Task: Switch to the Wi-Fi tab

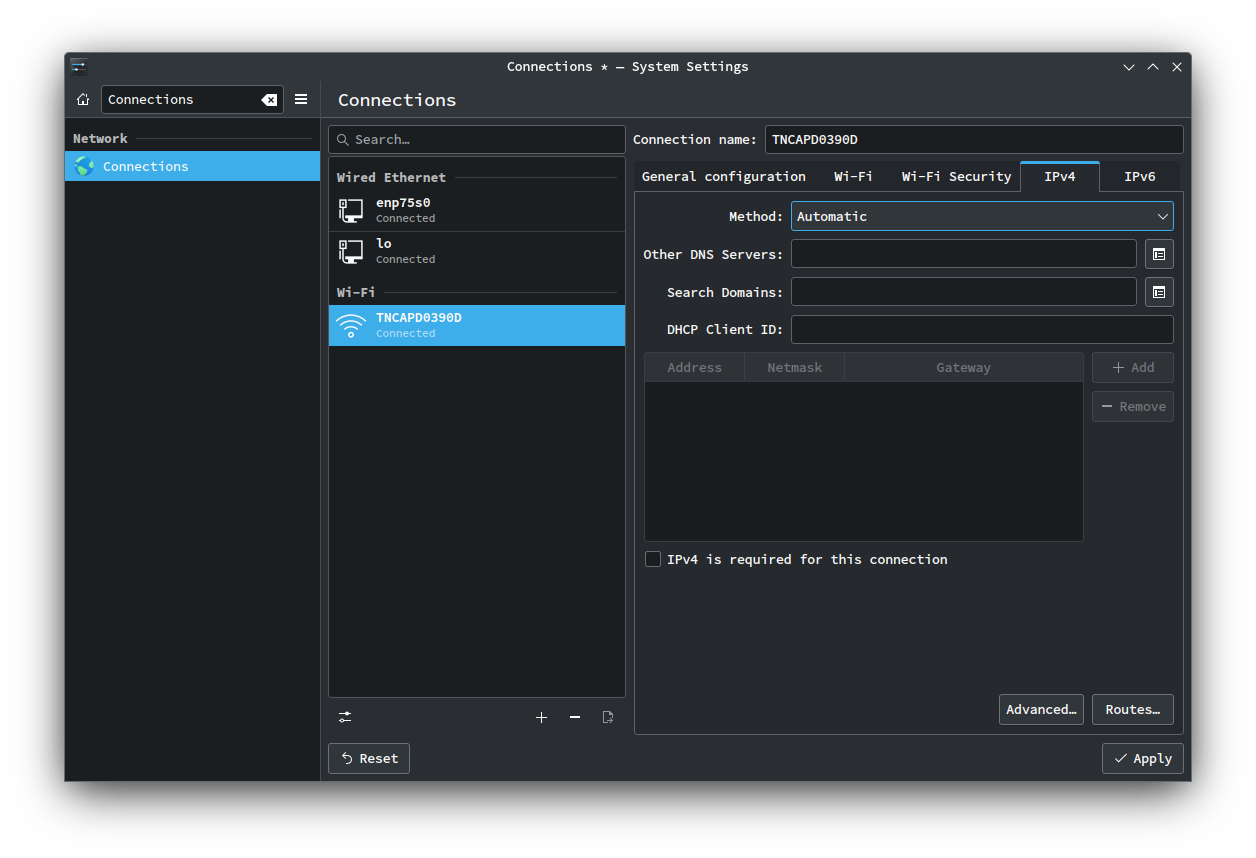Action: tap(853, 176)
